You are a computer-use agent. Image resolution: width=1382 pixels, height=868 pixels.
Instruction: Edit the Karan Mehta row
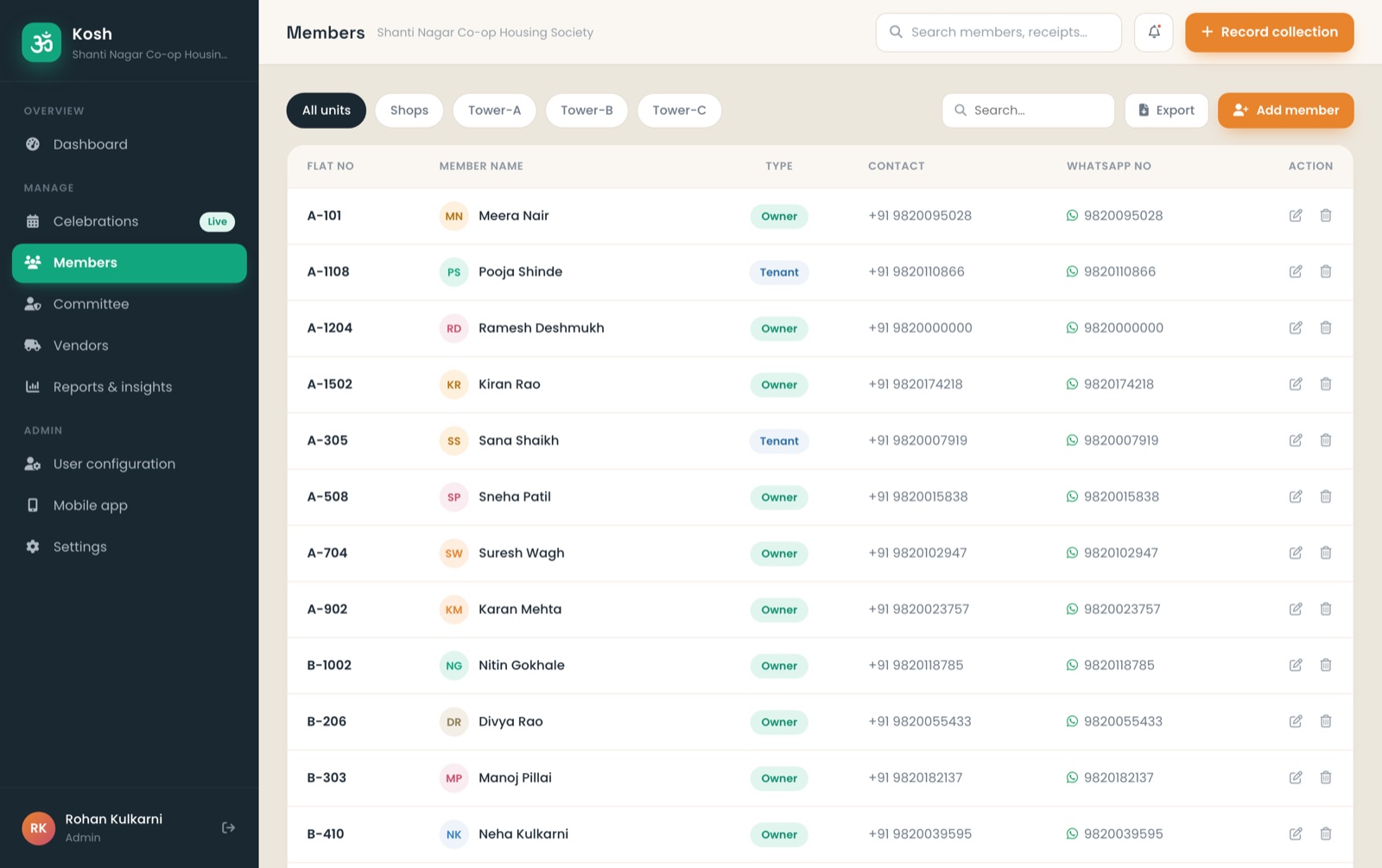point(1296,609)
